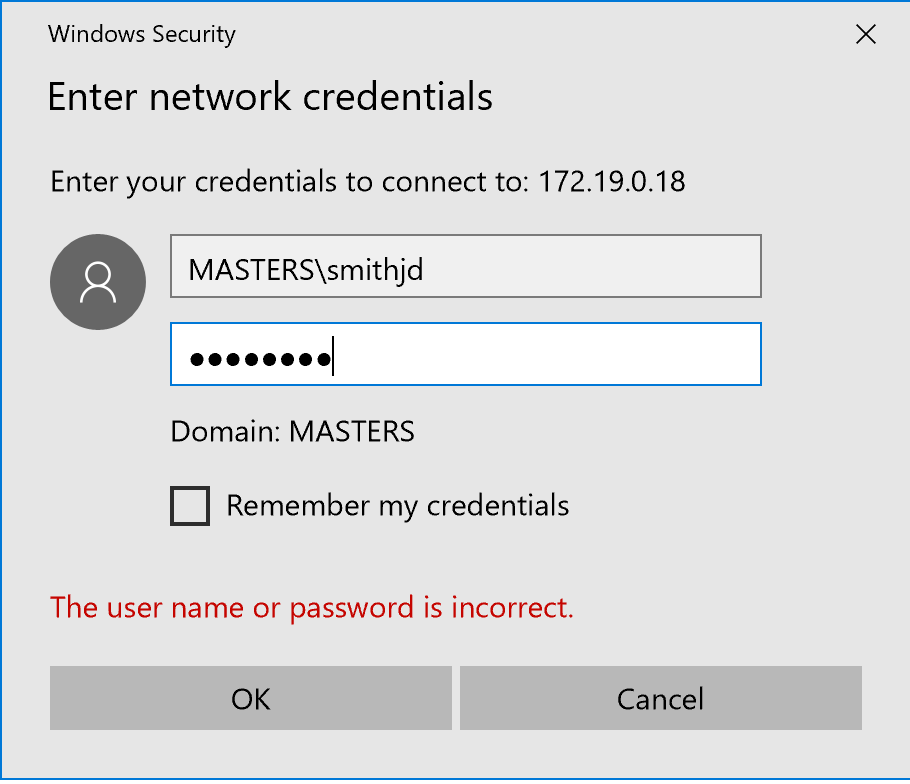Click the first masked password dot
910x784 pixels.
coord(197,360)
